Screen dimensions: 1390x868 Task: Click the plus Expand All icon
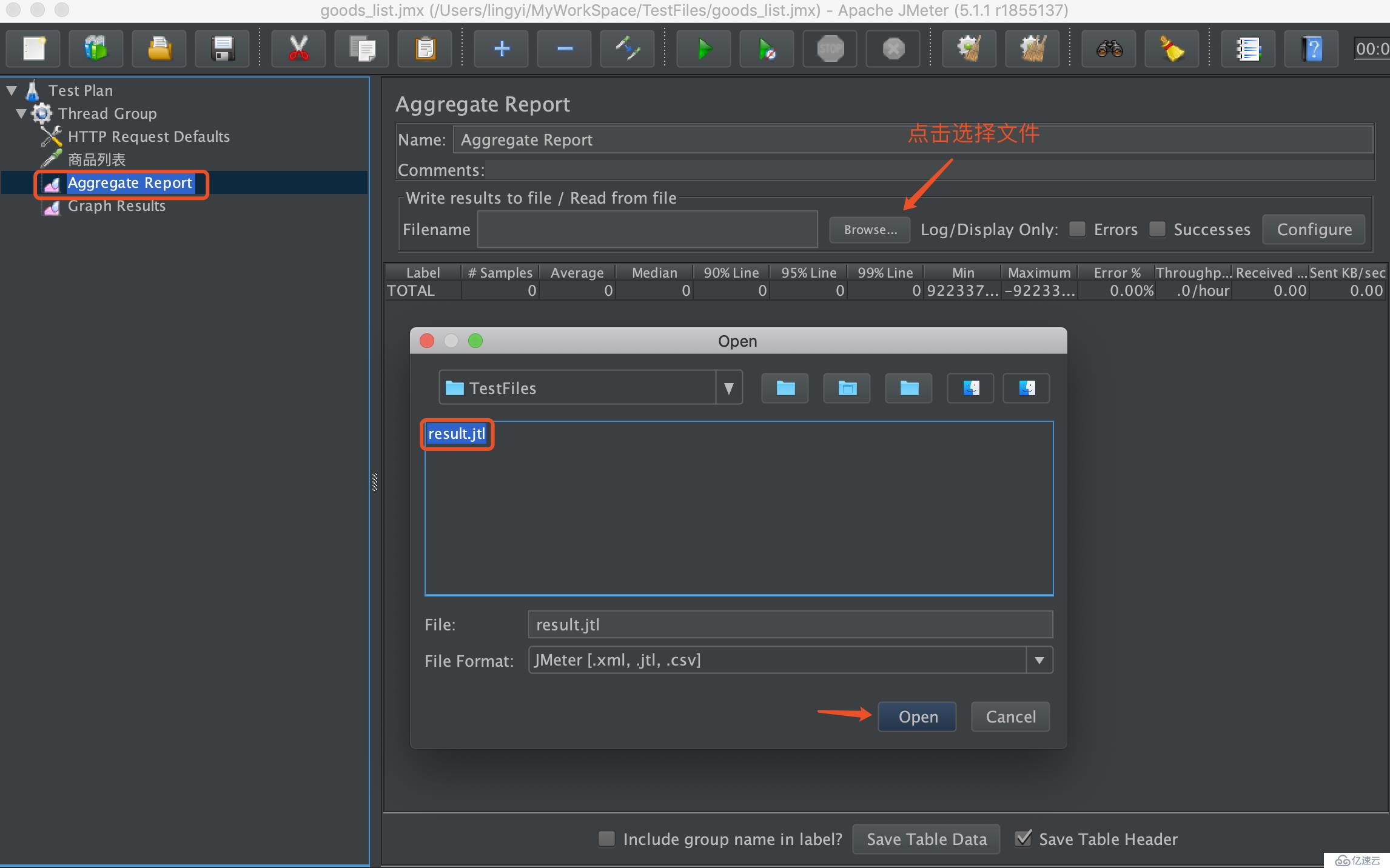point(502,48)
